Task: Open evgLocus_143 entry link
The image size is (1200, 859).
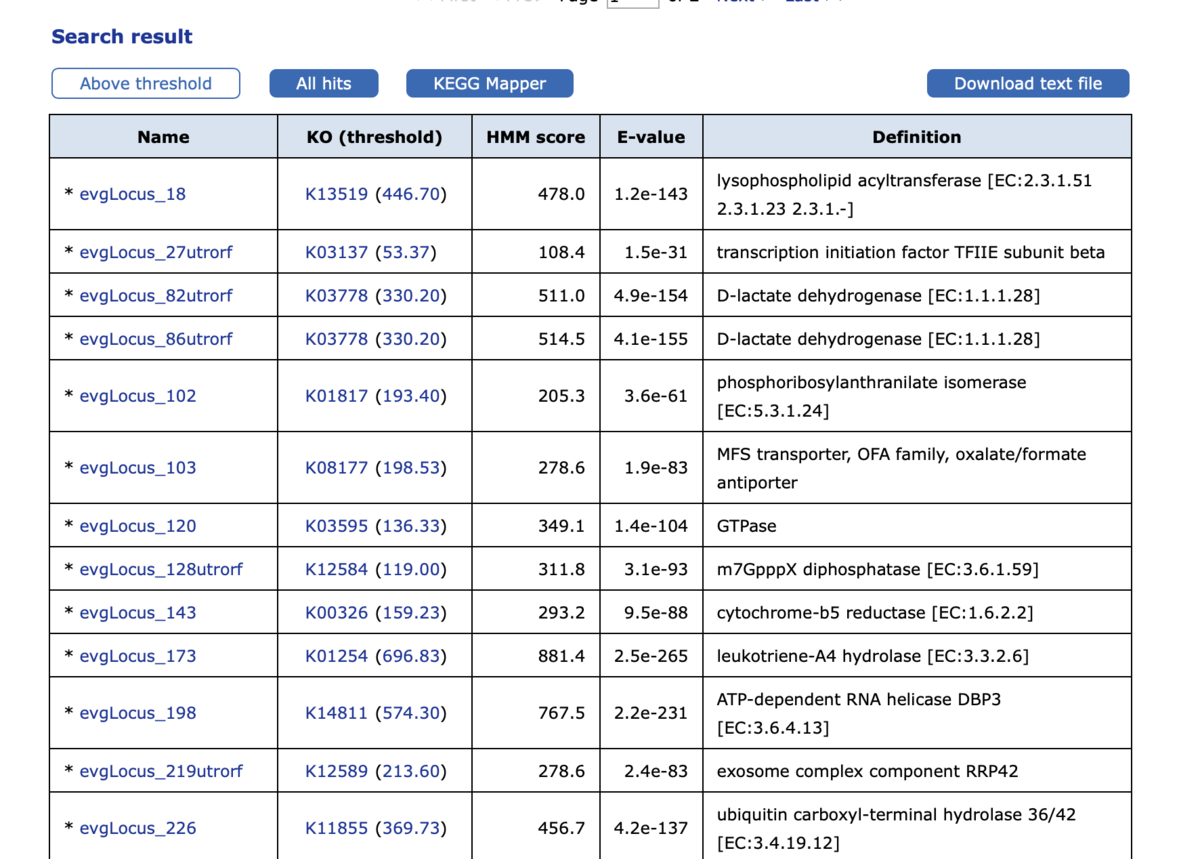Action: point(137,613)
